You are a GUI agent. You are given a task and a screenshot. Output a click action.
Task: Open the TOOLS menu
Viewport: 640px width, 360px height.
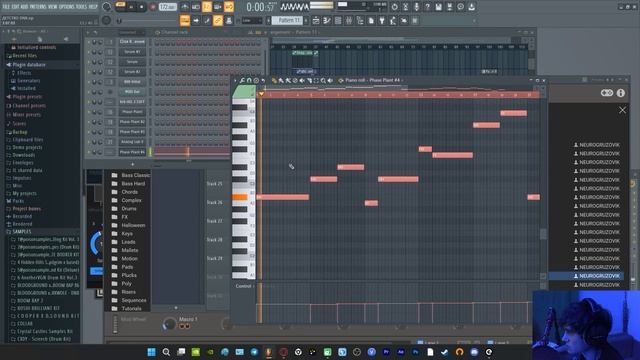coord(82,7)
